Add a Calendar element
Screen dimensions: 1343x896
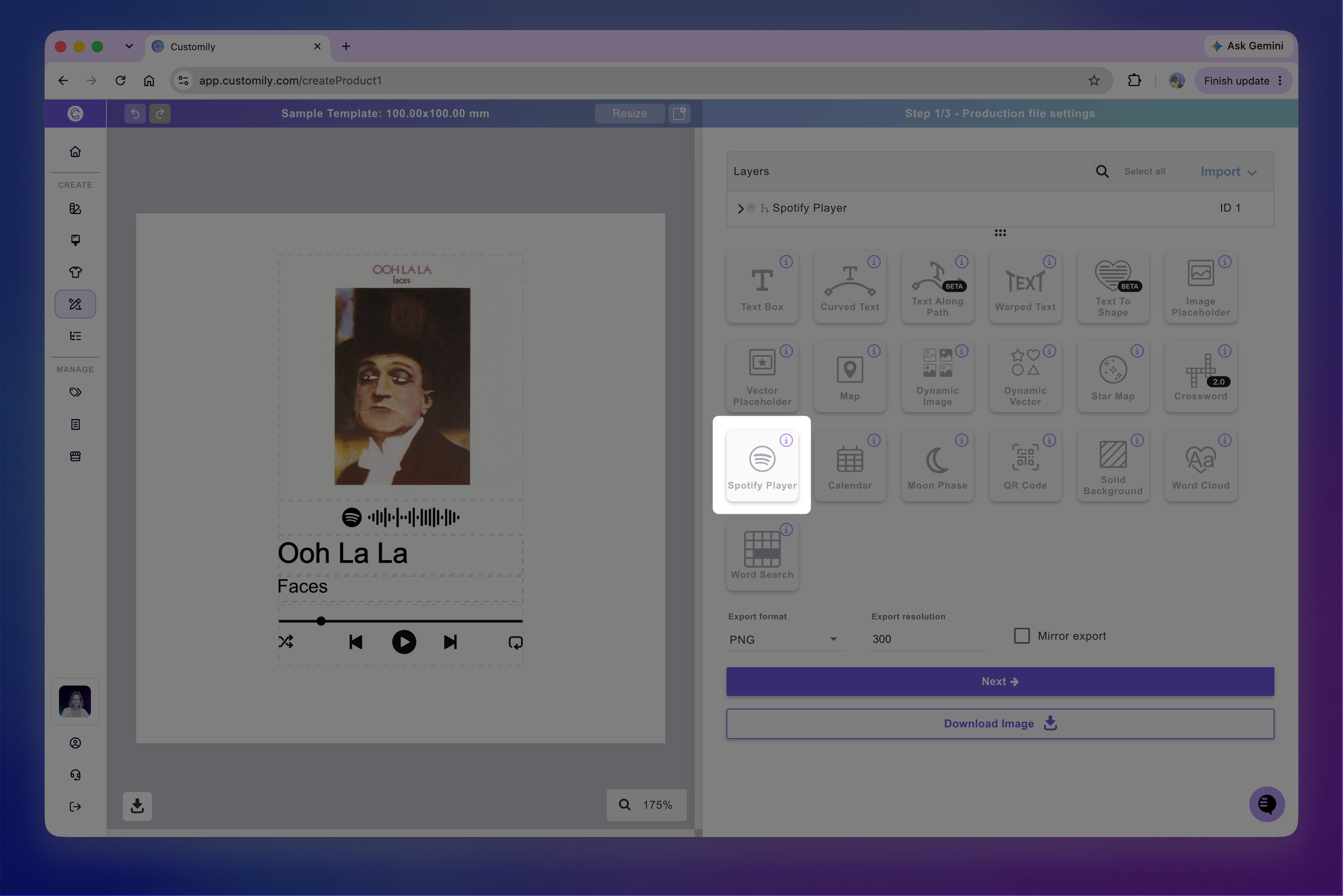[x=850, y=465]
